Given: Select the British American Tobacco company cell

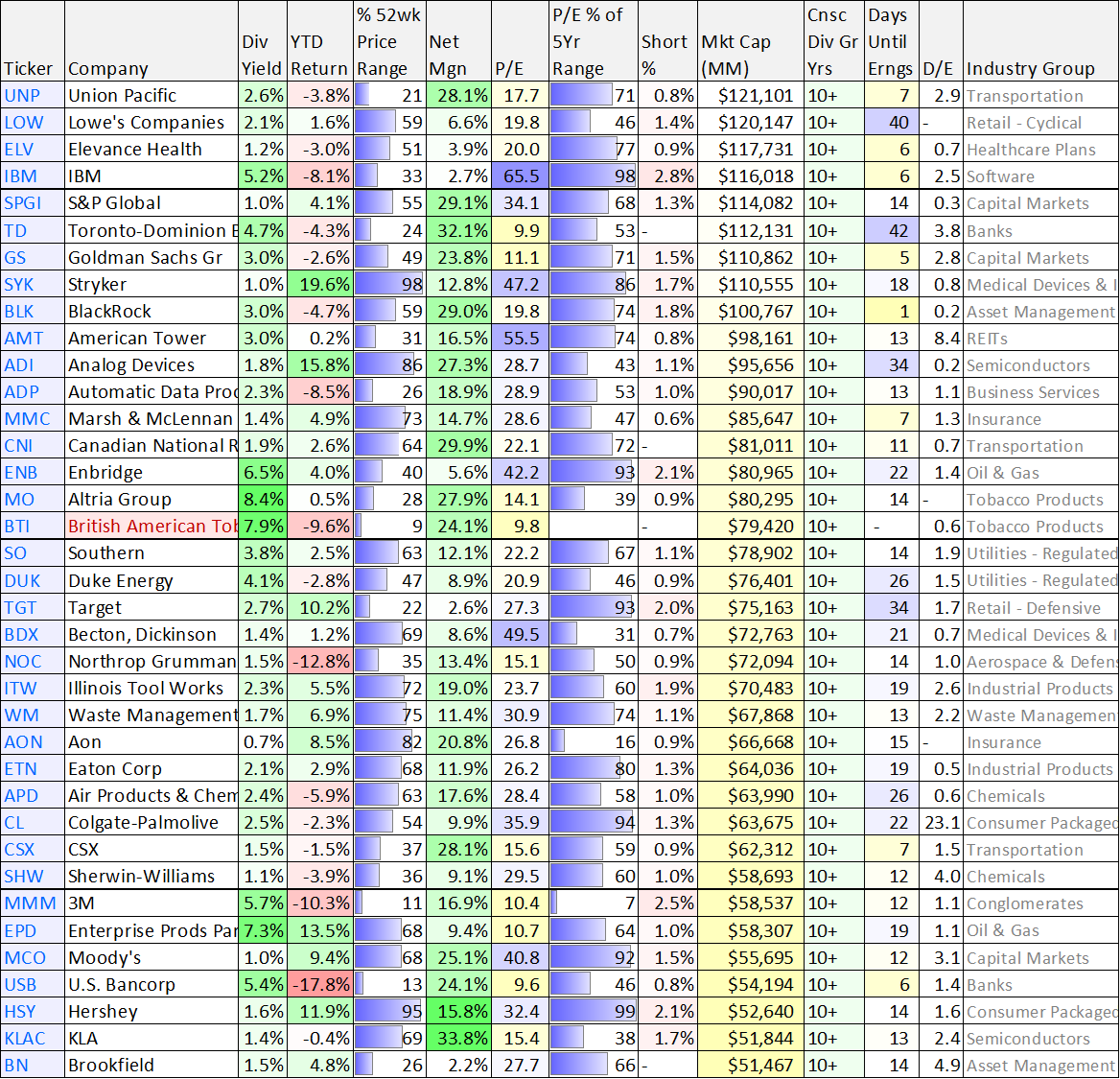Looking at the screenshot, I should 152,526.
